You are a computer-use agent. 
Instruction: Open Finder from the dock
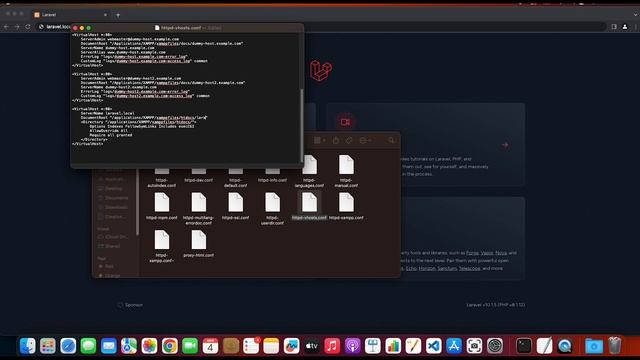(27, 346)
